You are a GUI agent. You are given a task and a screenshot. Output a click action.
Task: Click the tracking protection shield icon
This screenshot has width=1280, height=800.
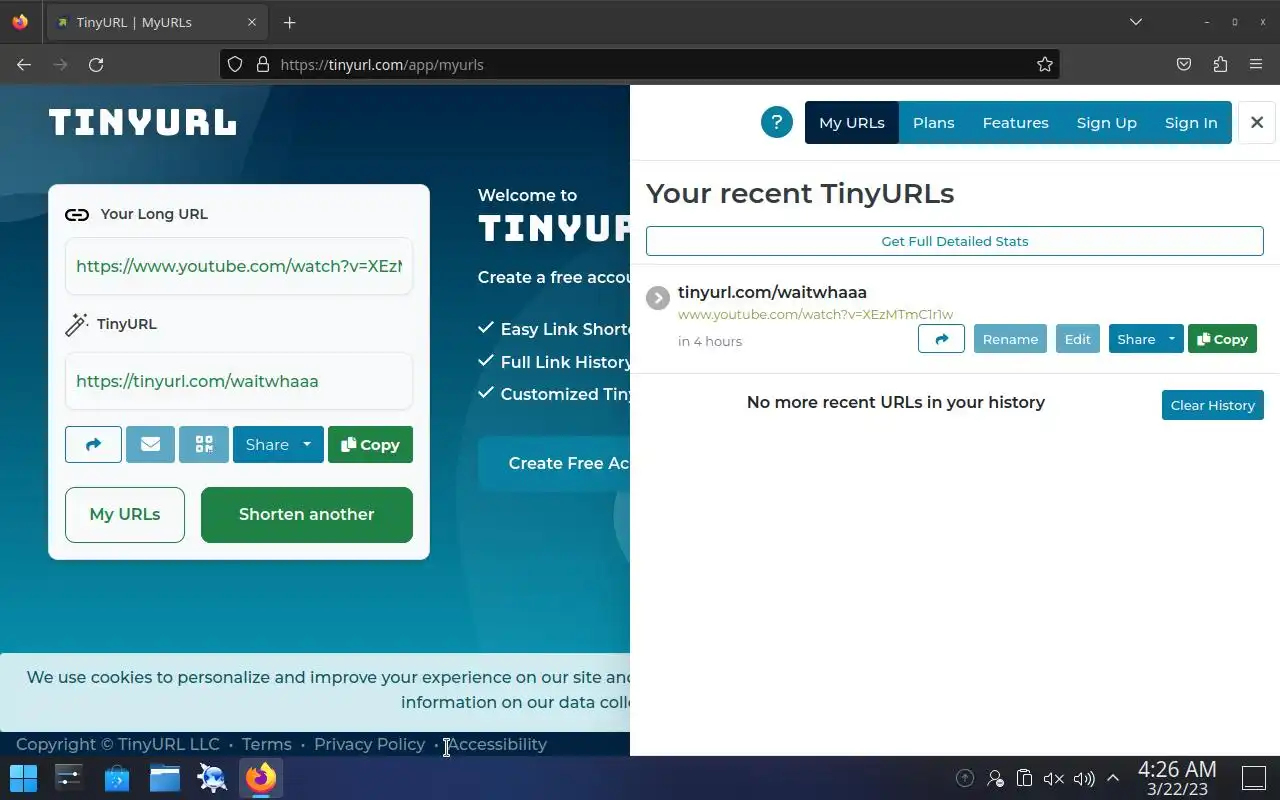[x=235, y=64]
